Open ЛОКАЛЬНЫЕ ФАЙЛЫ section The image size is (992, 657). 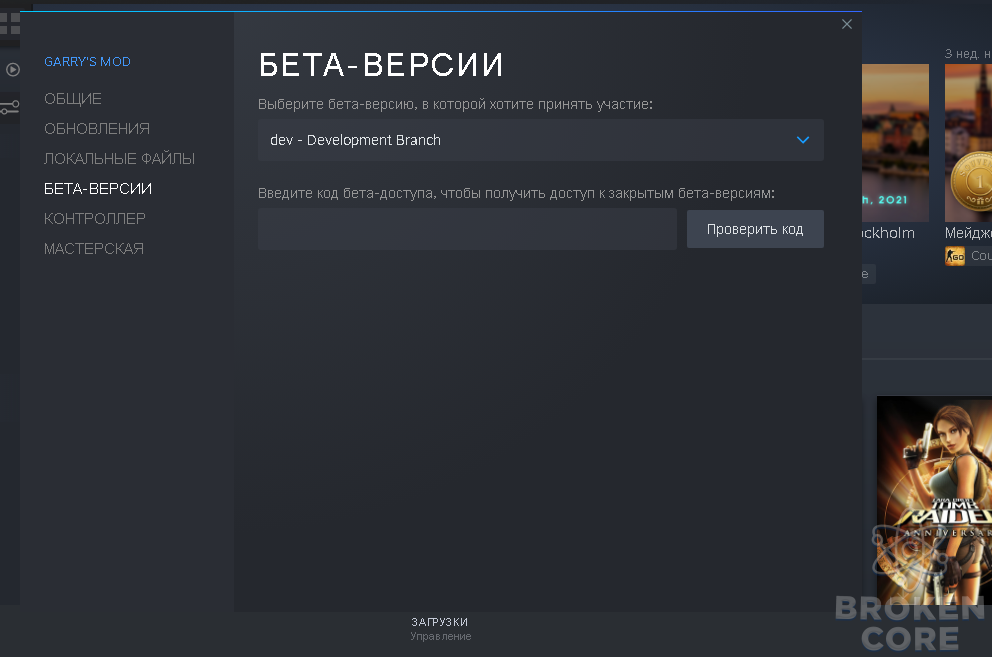click(x=119, y=159)
